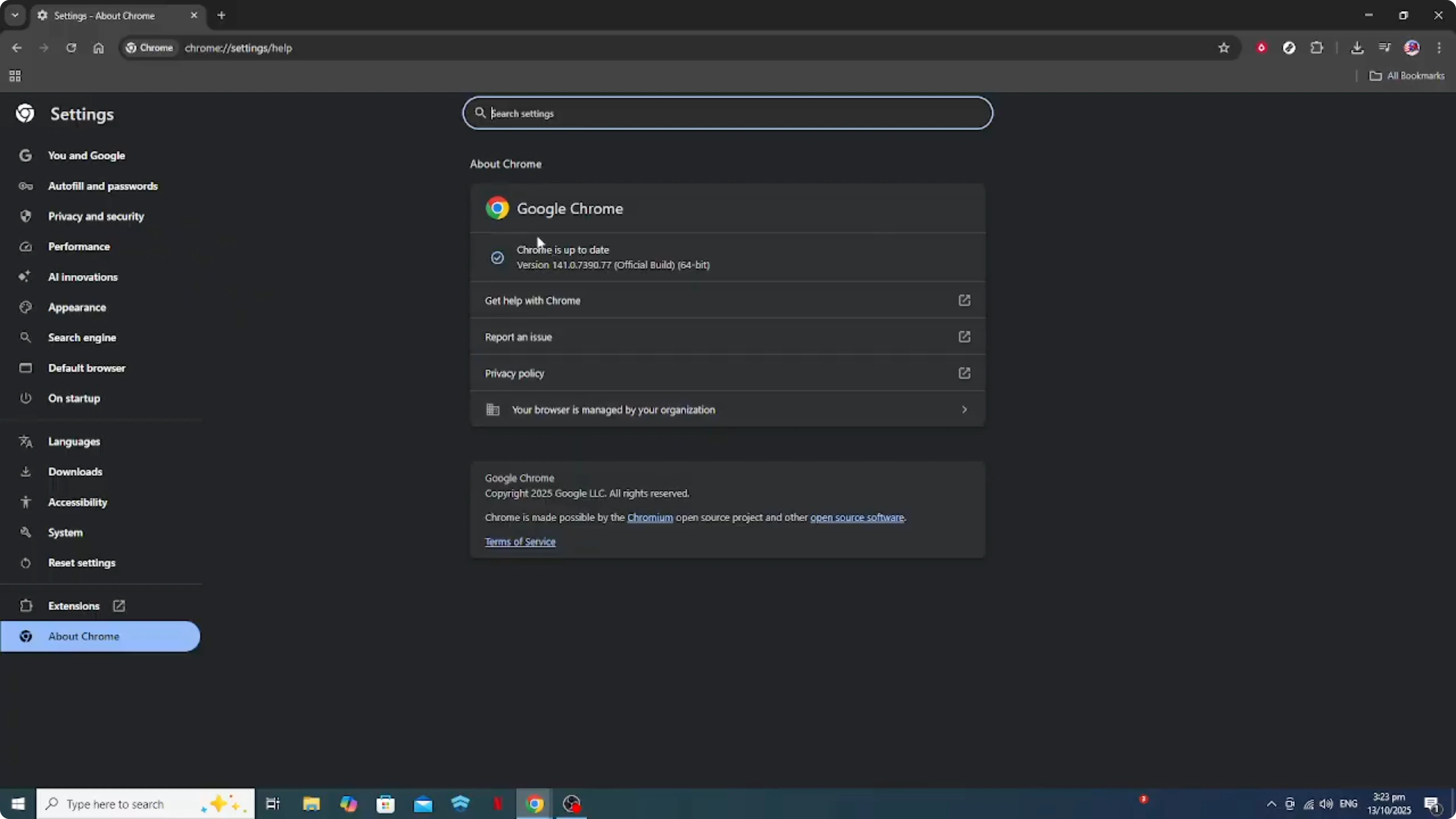This screenshot has width=1456, height=819.
Task: Click the Windows taskbar search box
Action: tap(146, 804)
